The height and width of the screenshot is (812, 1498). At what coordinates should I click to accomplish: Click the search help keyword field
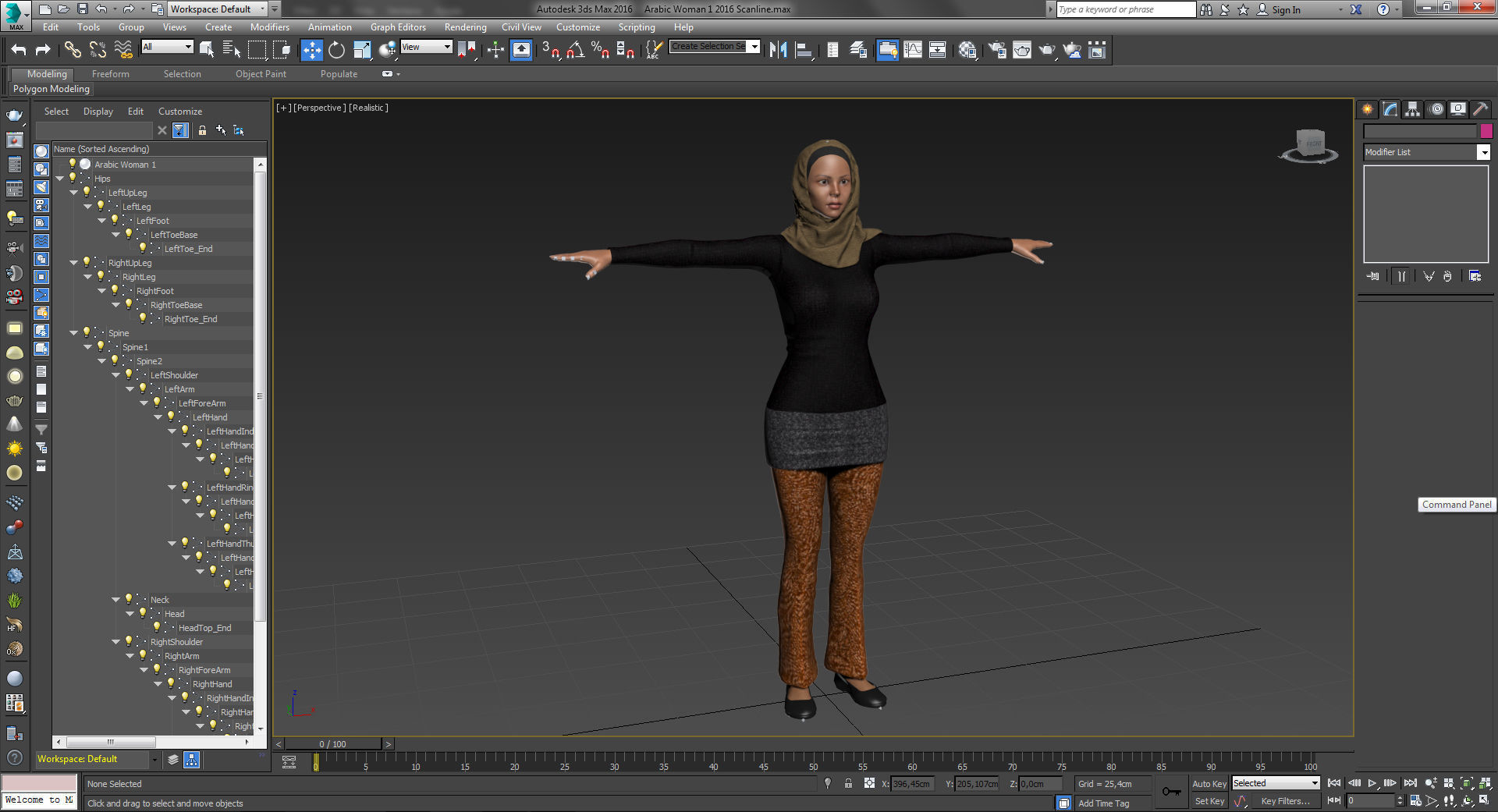click(x=1125, y=9)
